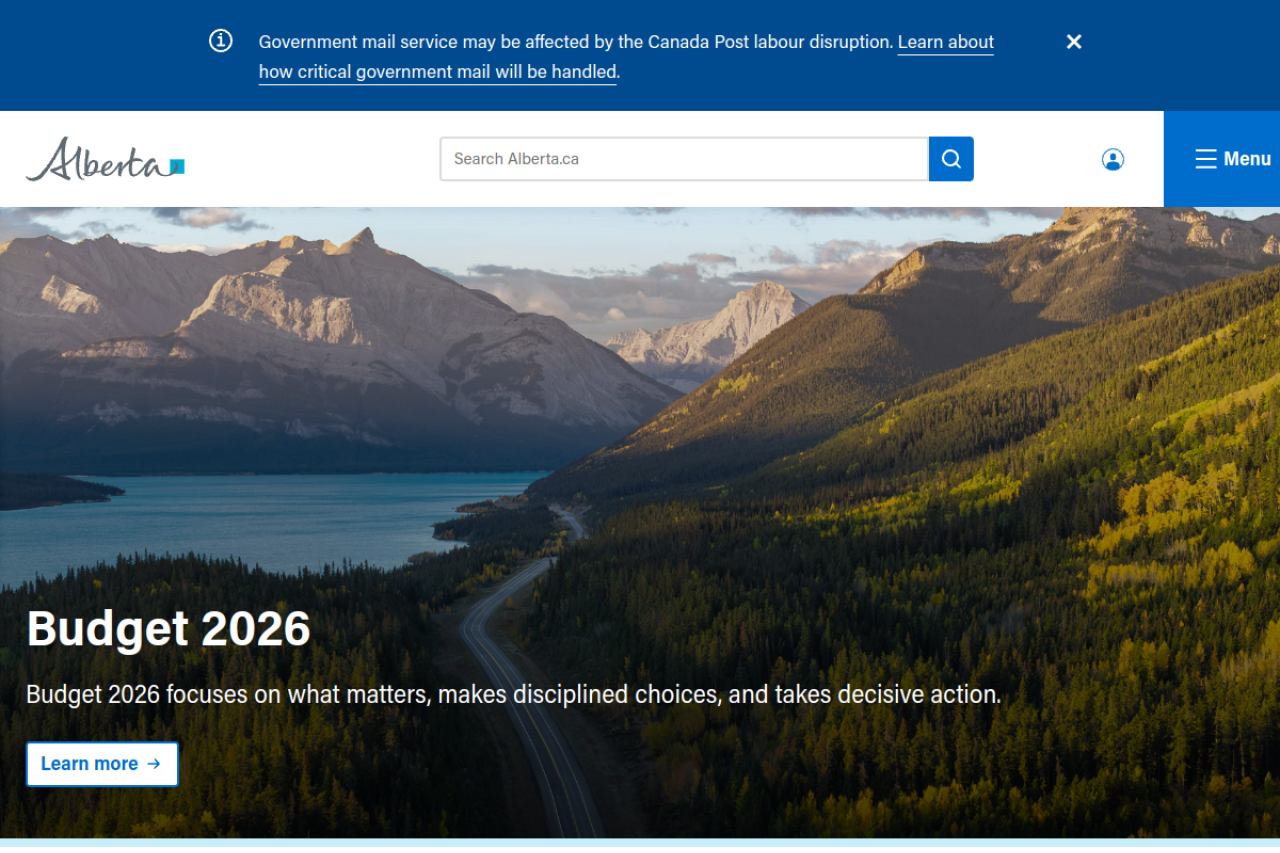Image resolution: width=1280 pixels, height=853 pixels.
Task: Click the mountain peak in the hero image
Action: click(362, 238)
